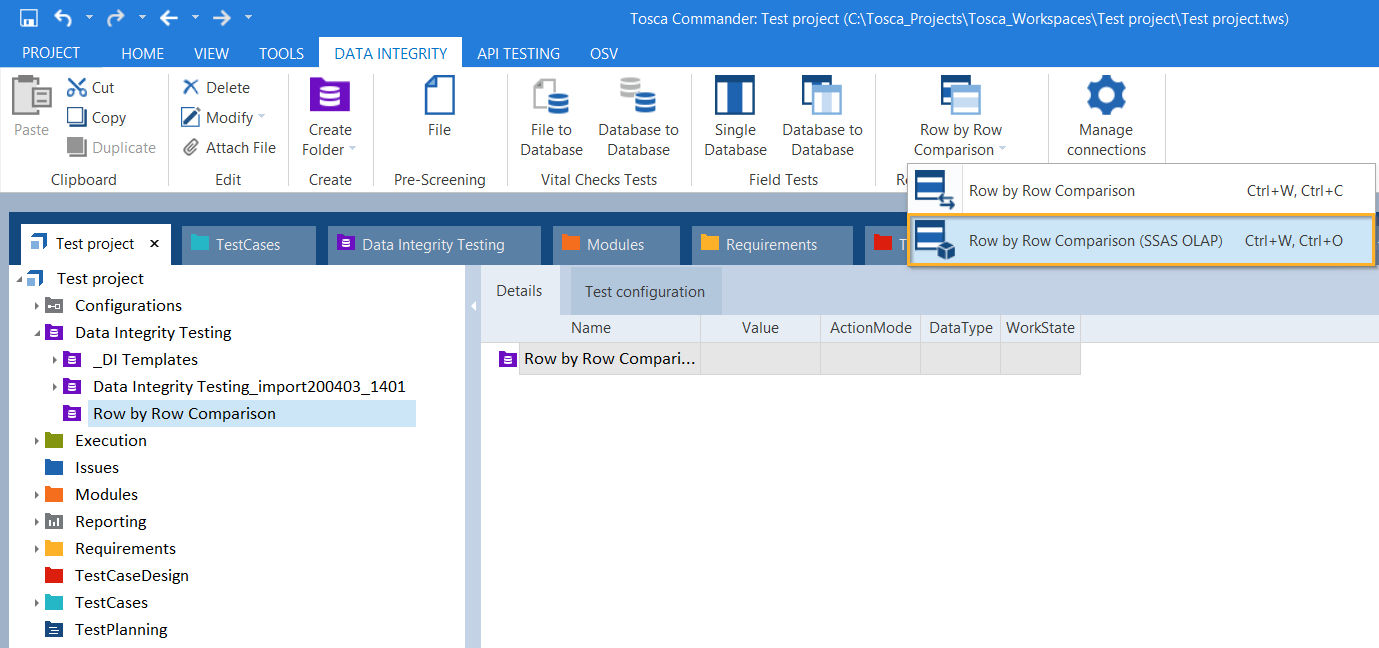Select TestCaseDesign in project tree
This screenshot has height=648, width=1379.
pyautogui.click(x=131, y=576)
